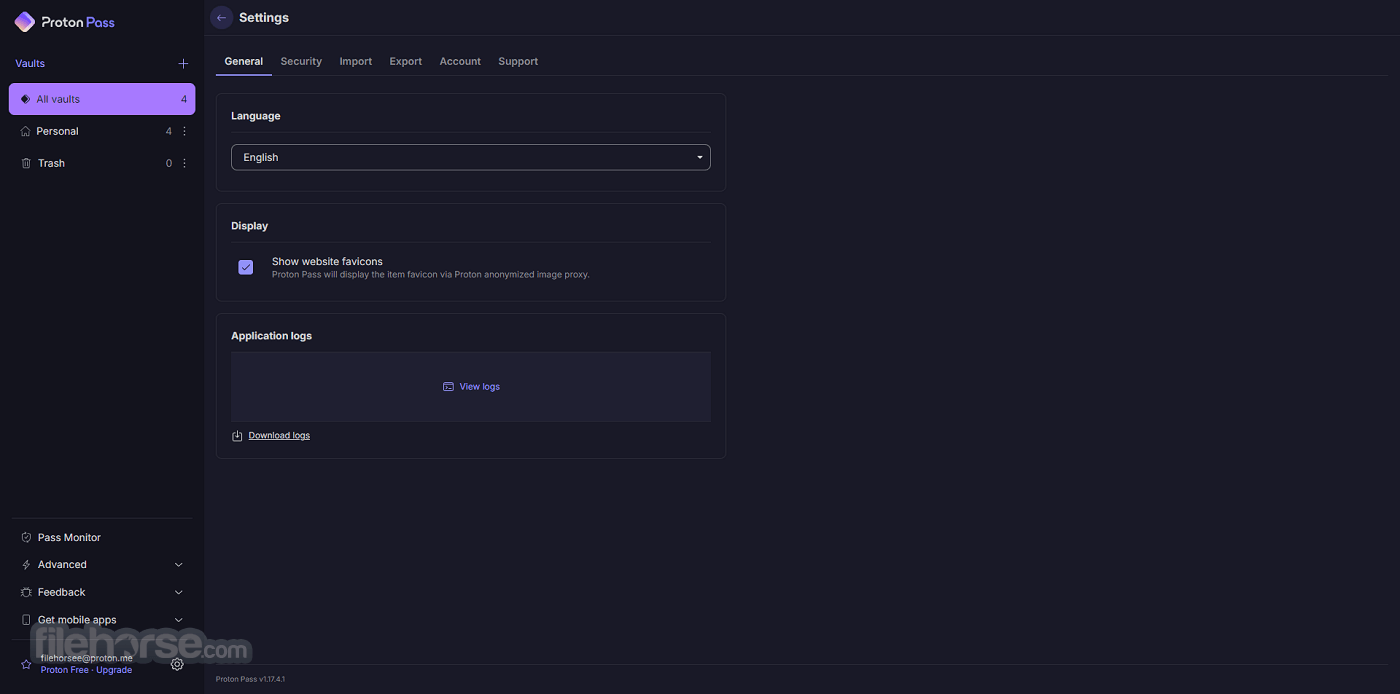Click the Personal vault home icon
The image size is (1400, 694).
[x=26, y=131]
